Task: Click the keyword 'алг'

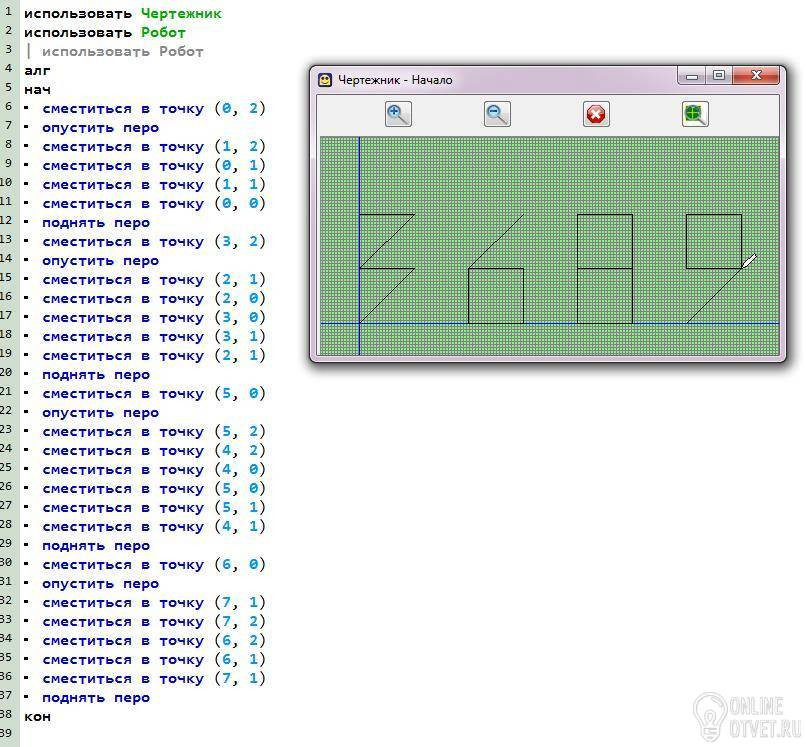Action: (x=37, y=70)
